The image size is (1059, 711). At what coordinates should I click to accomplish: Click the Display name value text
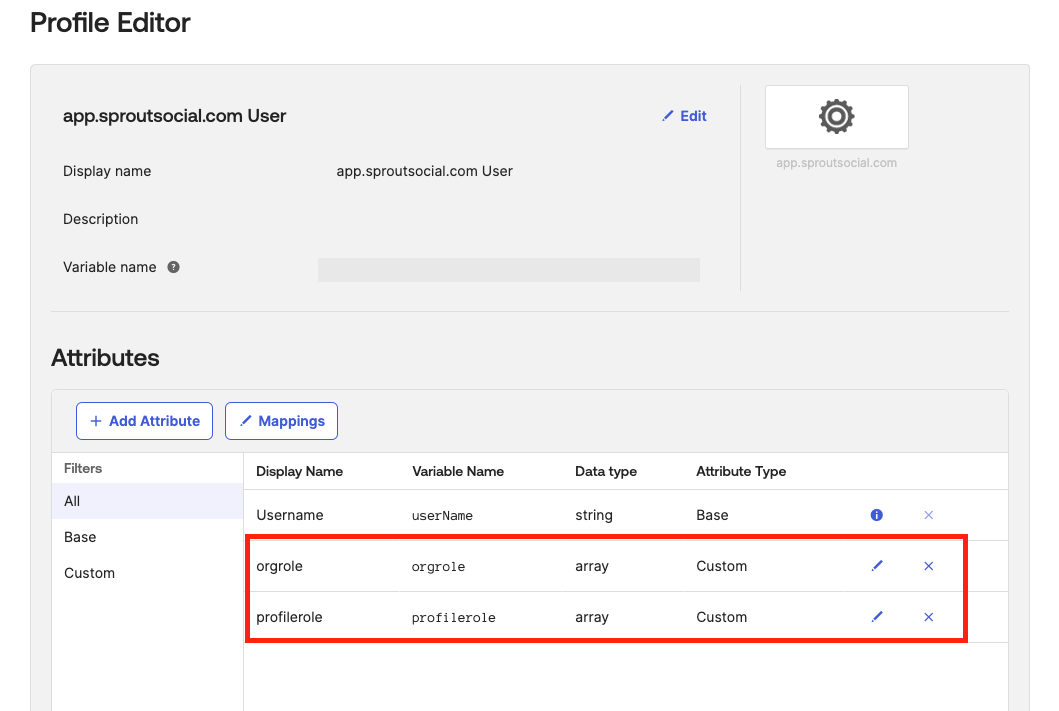point(424,172)
